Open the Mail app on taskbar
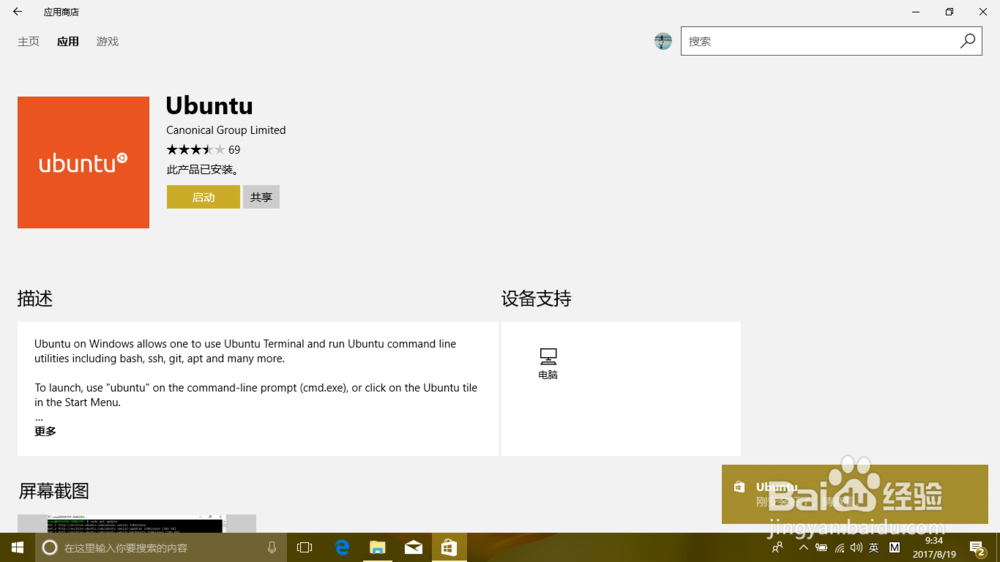This screenshot has height=562, width=1000. tap(413, 547)
